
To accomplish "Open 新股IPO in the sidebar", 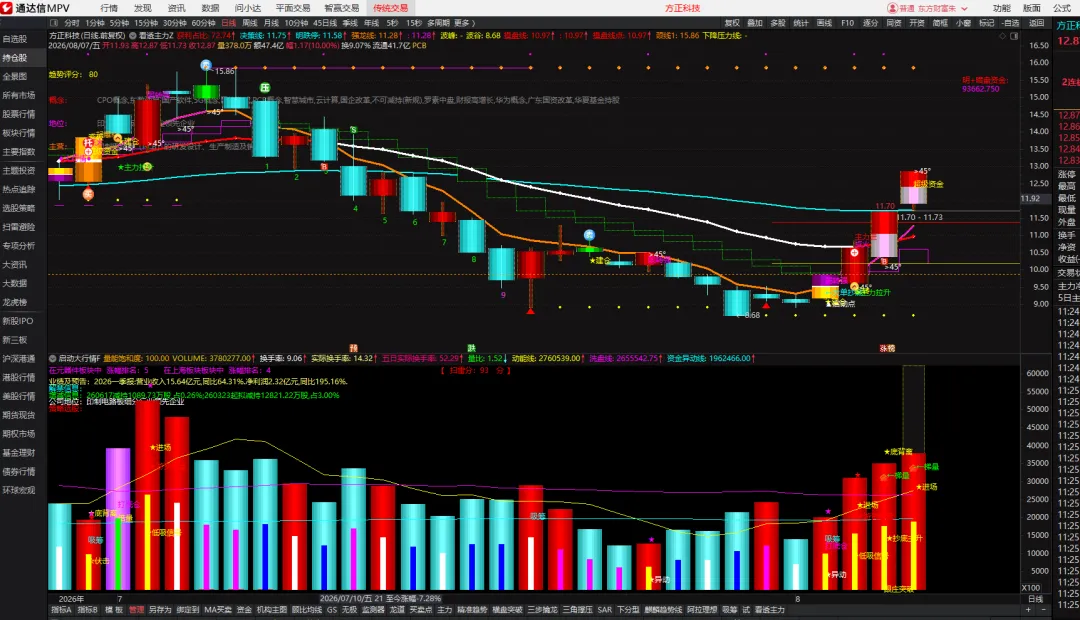I will point(18,321).
